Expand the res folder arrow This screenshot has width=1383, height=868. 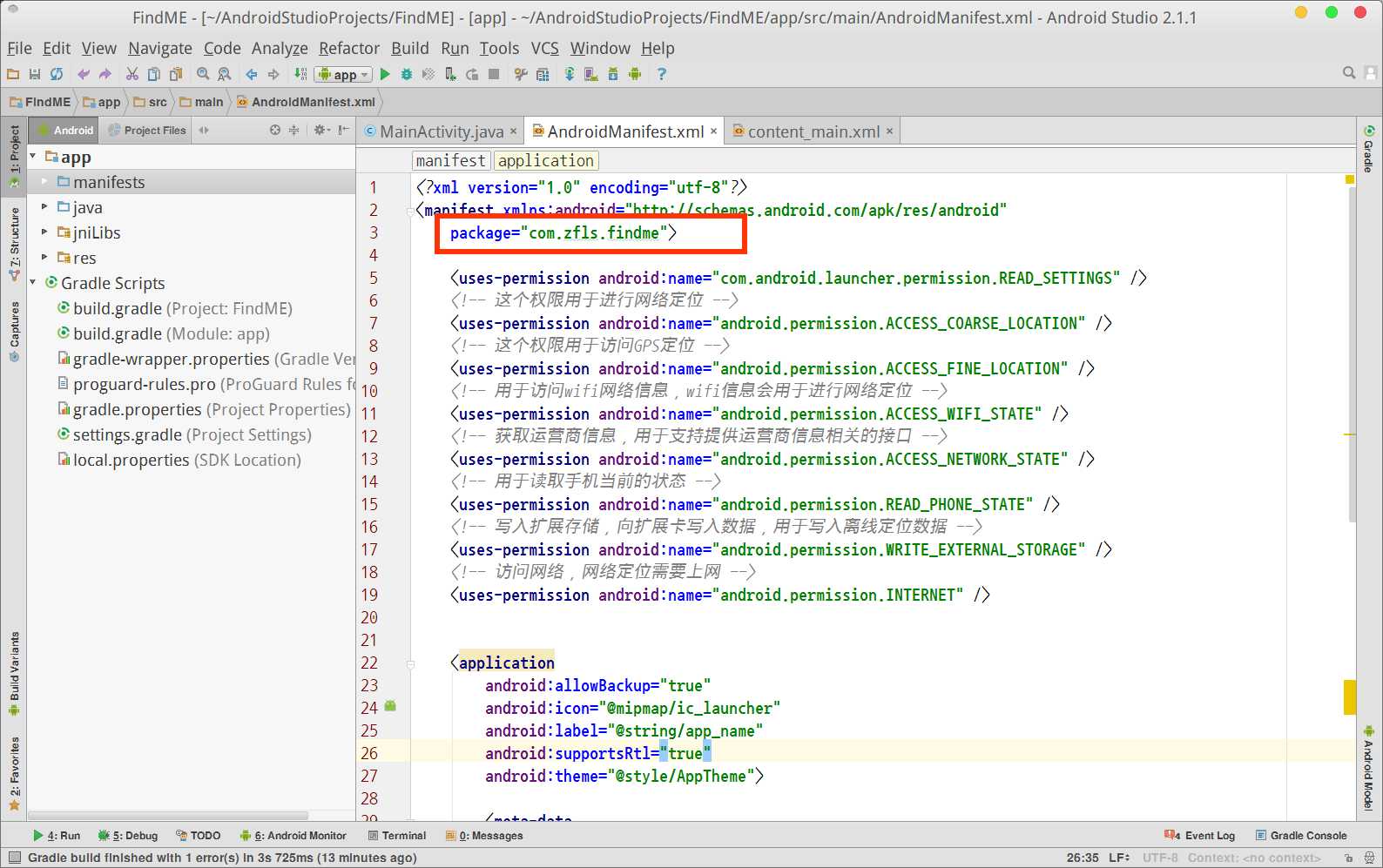[x=44, y=258]
